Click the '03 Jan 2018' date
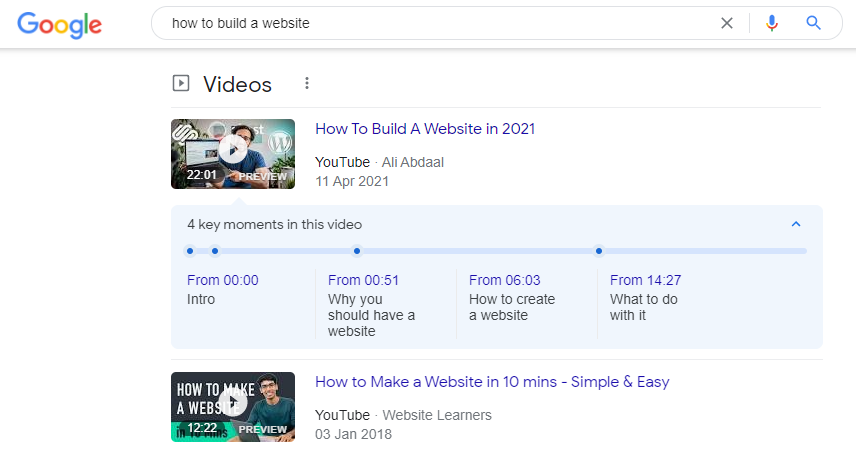 point(353,434)
